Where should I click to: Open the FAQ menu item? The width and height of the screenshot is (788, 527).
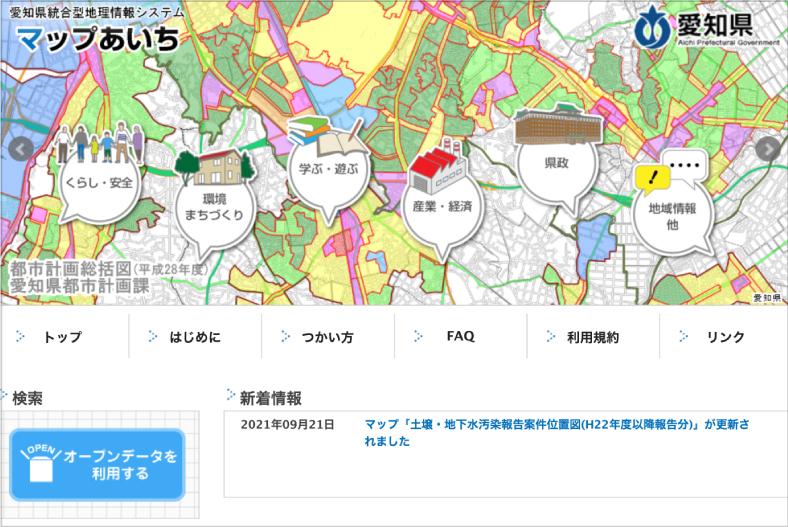tap(460, 336)
